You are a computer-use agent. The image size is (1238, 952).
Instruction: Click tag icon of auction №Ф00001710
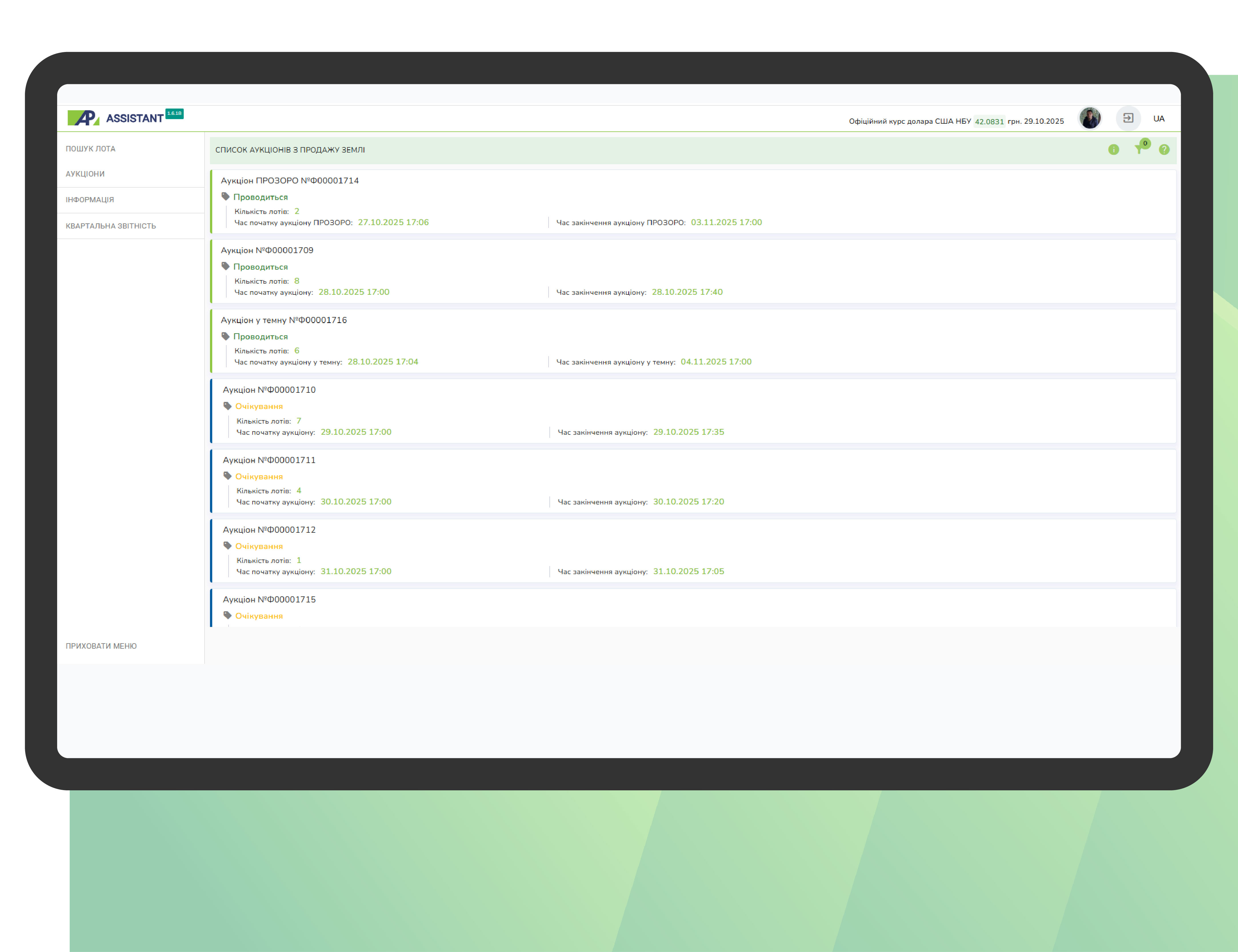(227, 406)
